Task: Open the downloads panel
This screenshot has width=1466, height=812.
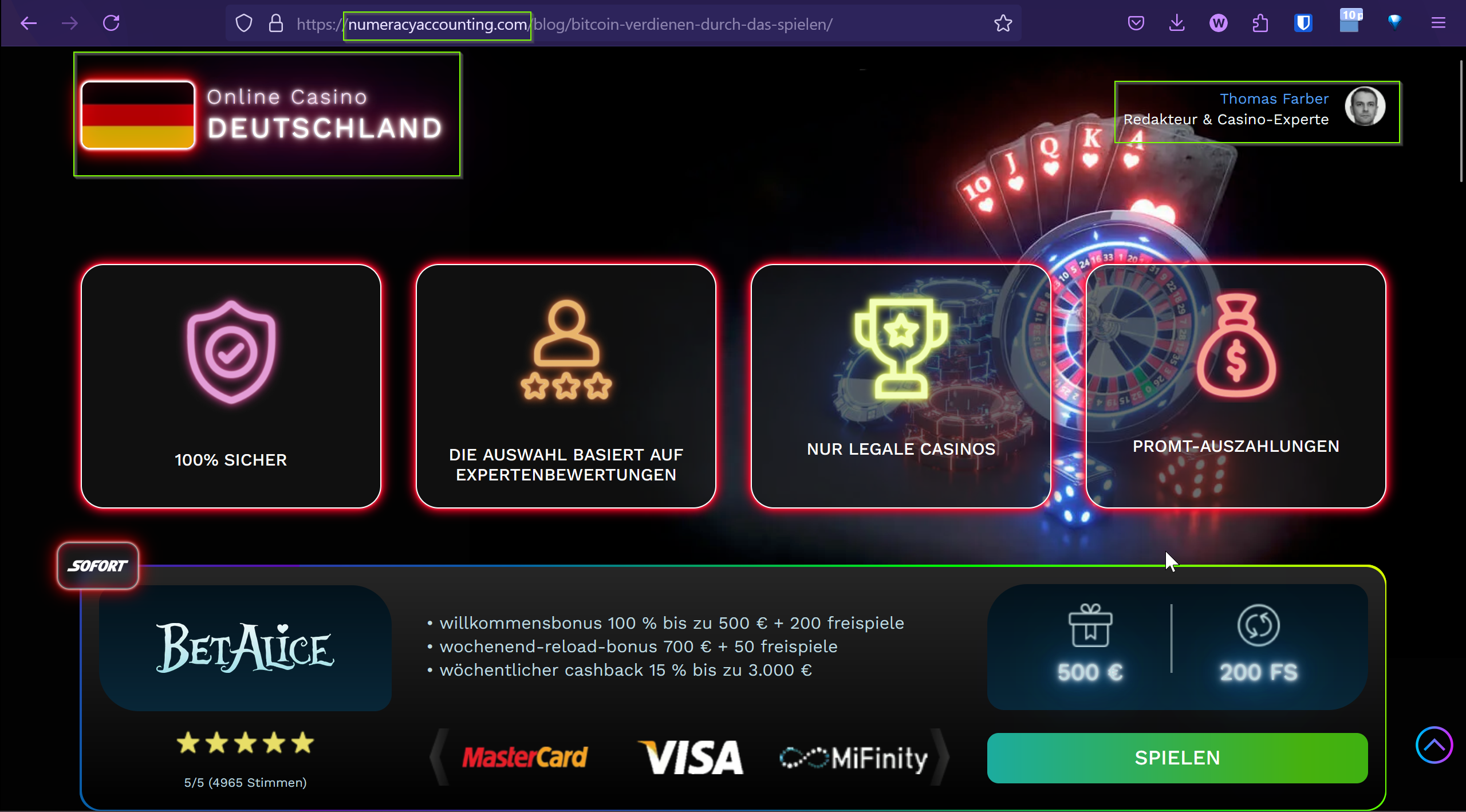Action: click(1177, 23)
